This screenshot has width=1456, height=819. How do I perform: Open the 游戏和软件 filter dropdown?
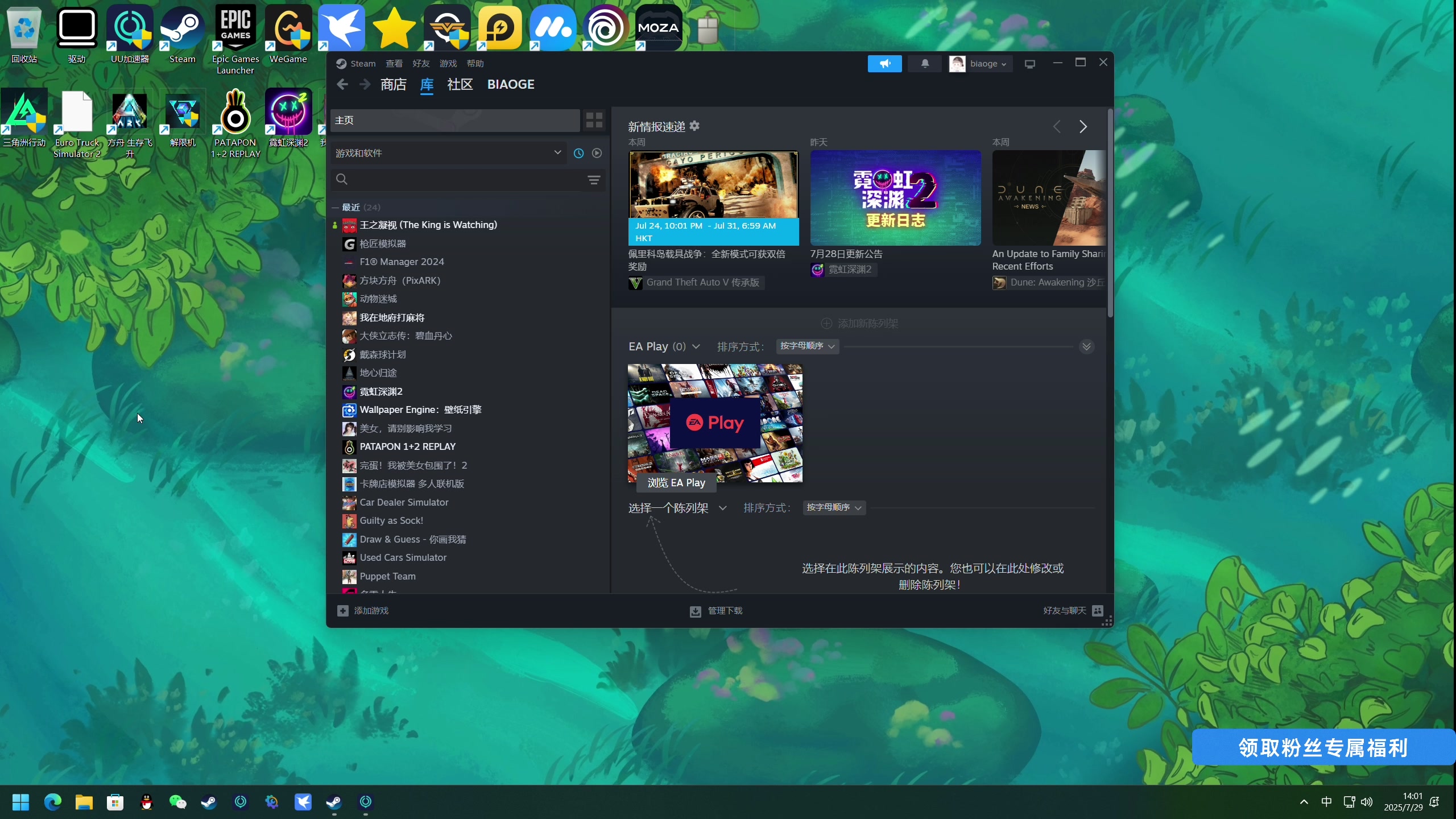[x=448, y=153]
